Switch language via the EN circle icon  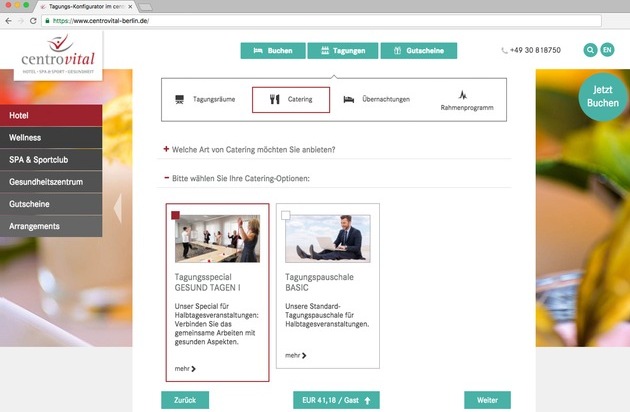pyautogui.click(x=607, y=50)
